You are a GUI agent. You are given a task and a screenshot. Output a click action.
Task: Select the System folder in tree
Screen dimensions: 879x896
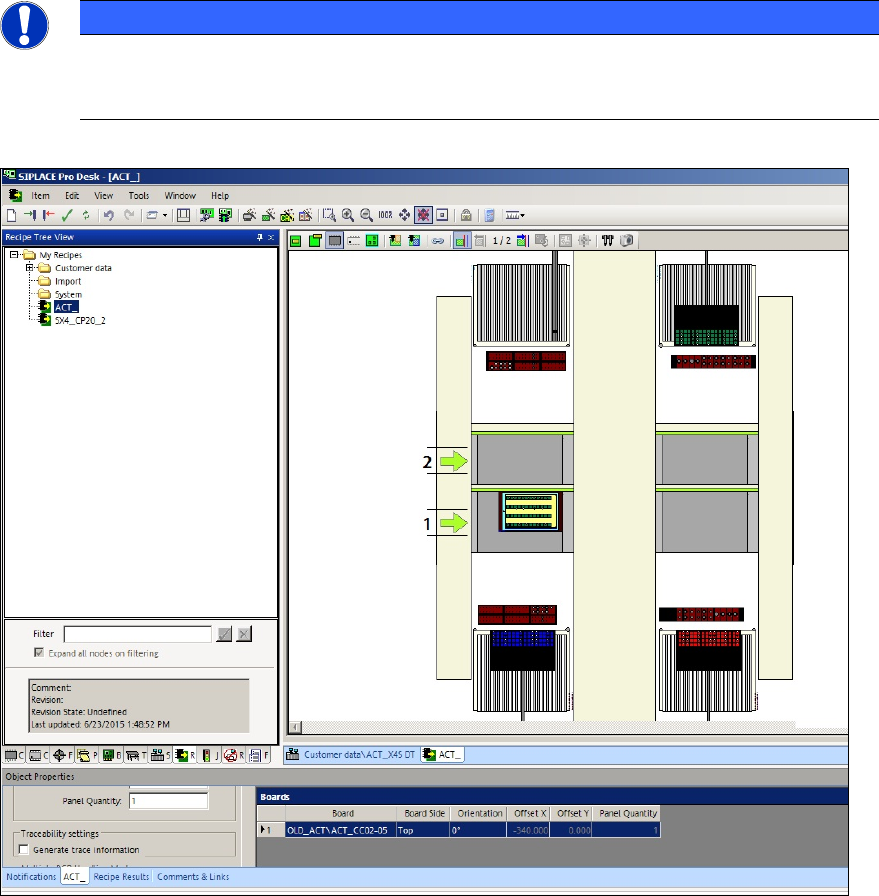tap(68, 294)
